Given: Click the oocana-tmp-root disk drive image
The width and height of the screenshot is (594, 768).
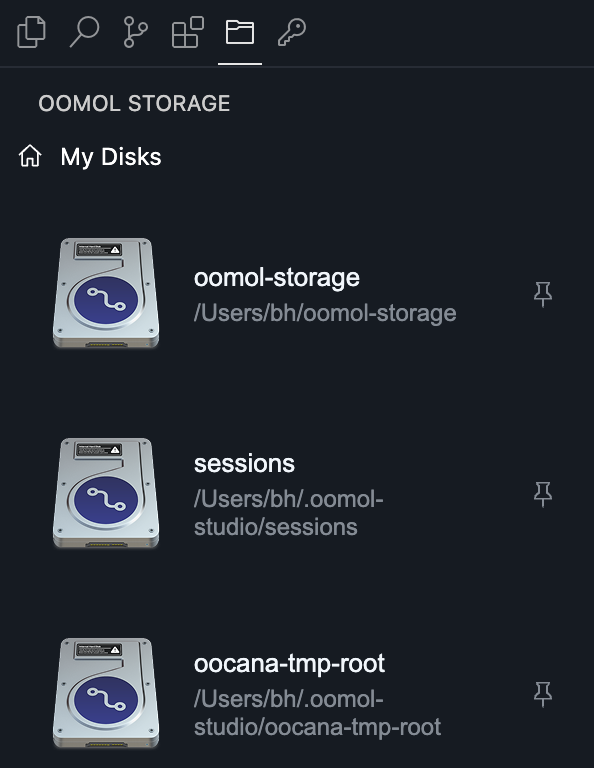Looking at the screenshot, I should pos(106,693).
